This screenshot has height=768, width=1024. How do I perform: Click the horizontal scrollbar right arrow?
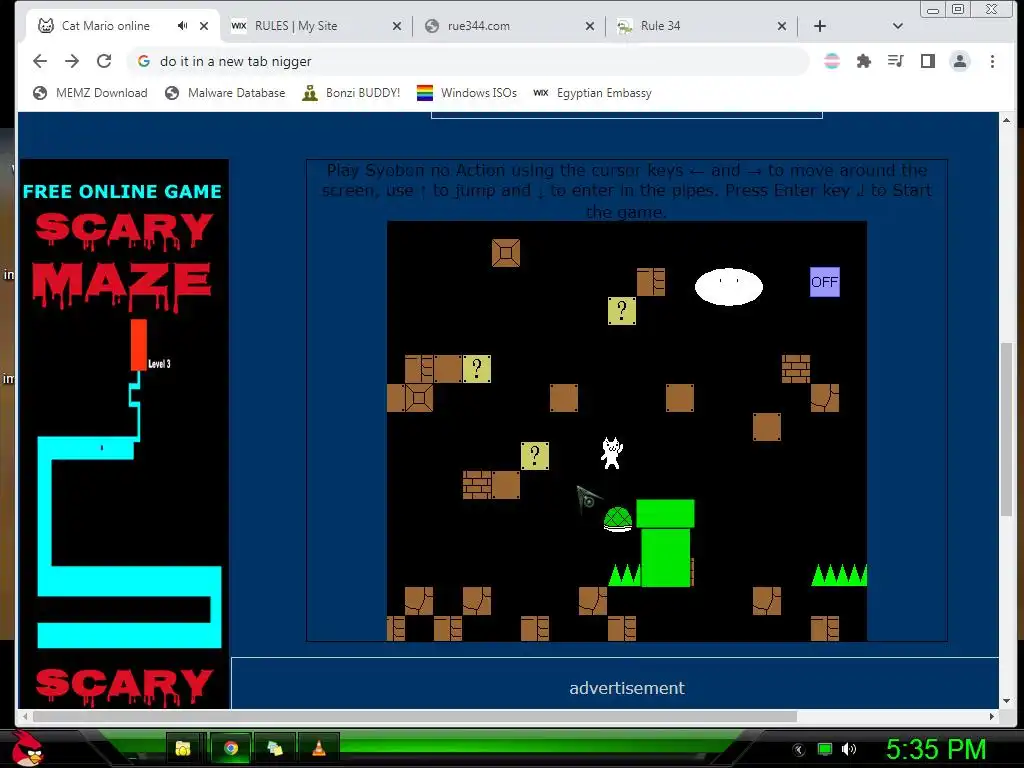pyautogui.click(x=992, y=716)
